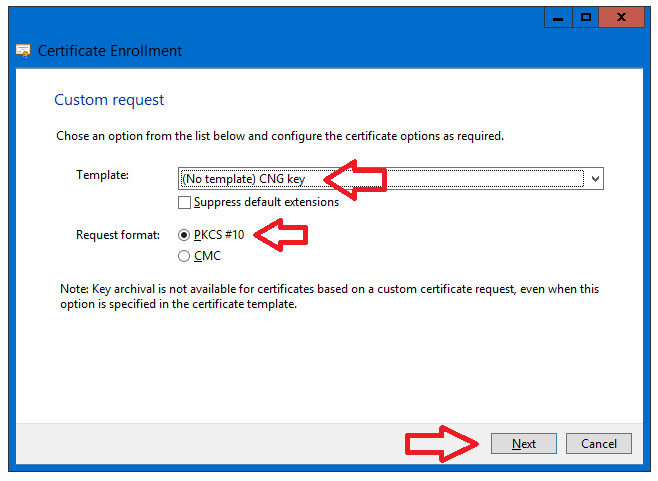Click the Certificate Enrollment title text
Screen dimensions: 658x481
(x=110, y=51)
